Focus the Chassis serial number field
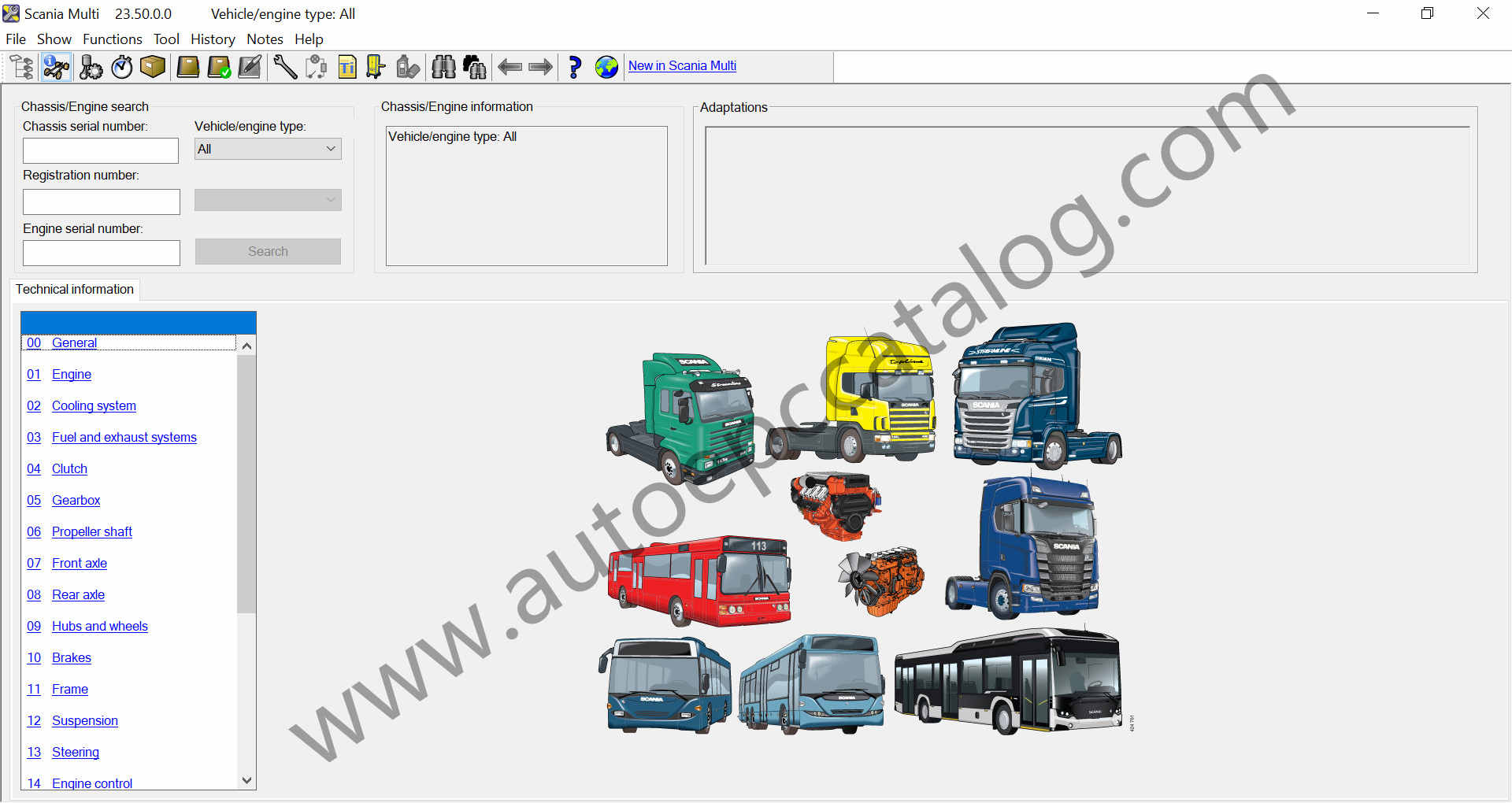 pyautogui.click(x=101, y=150)
